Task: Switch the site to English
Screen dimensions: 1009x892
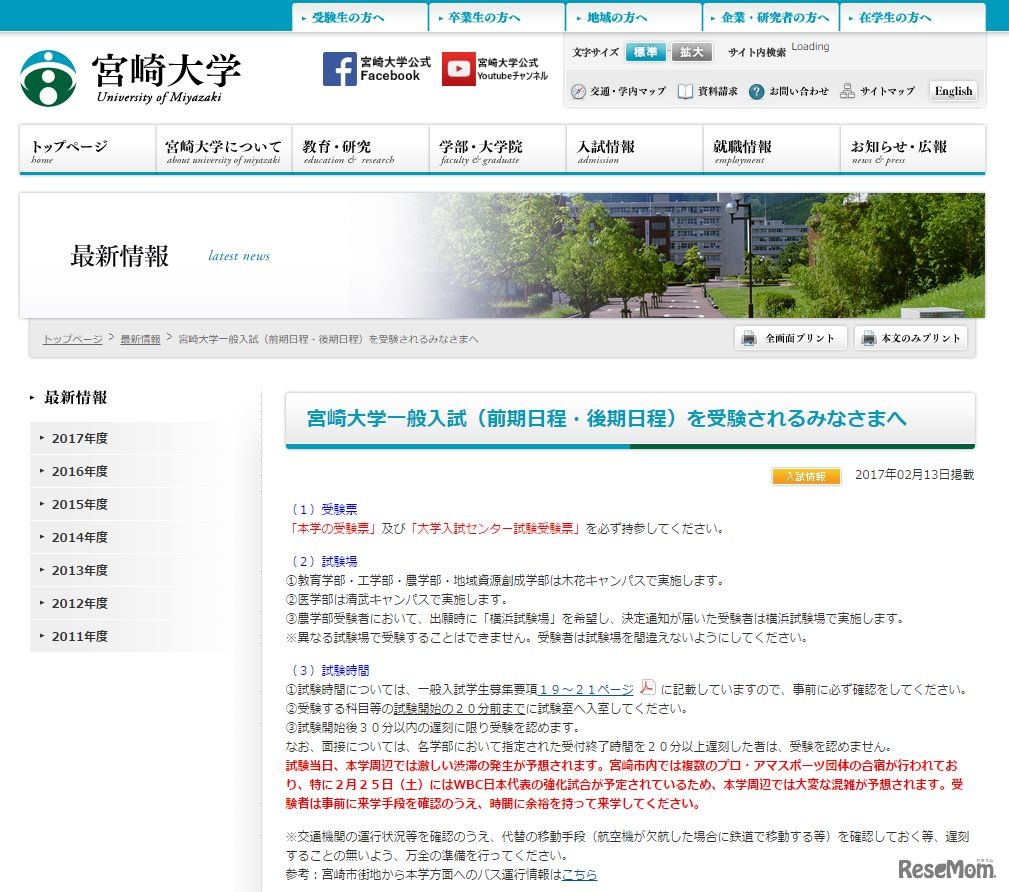Action: [951, 91]
